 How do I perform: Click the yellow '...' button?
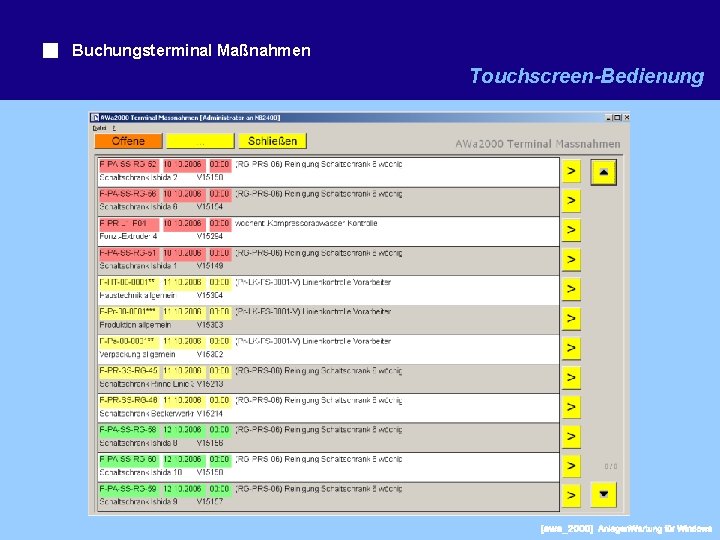pos(200,141)
